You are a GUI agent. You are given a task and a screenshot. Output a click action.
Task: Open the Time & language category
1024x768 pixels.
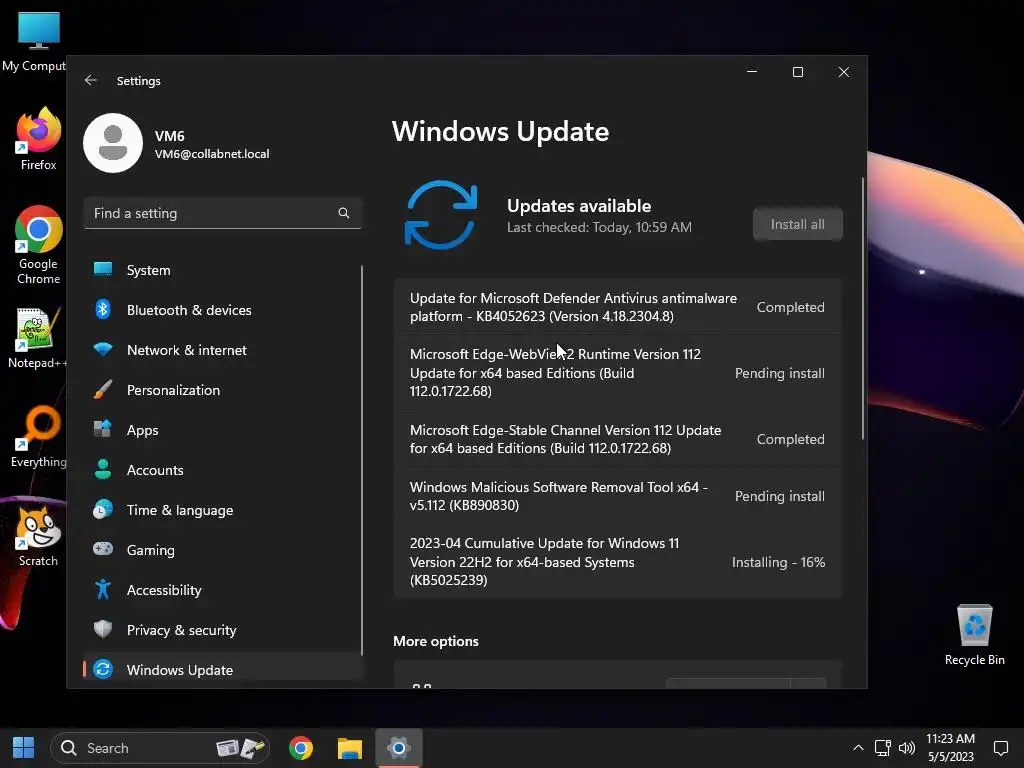click(x=222, y=509)
